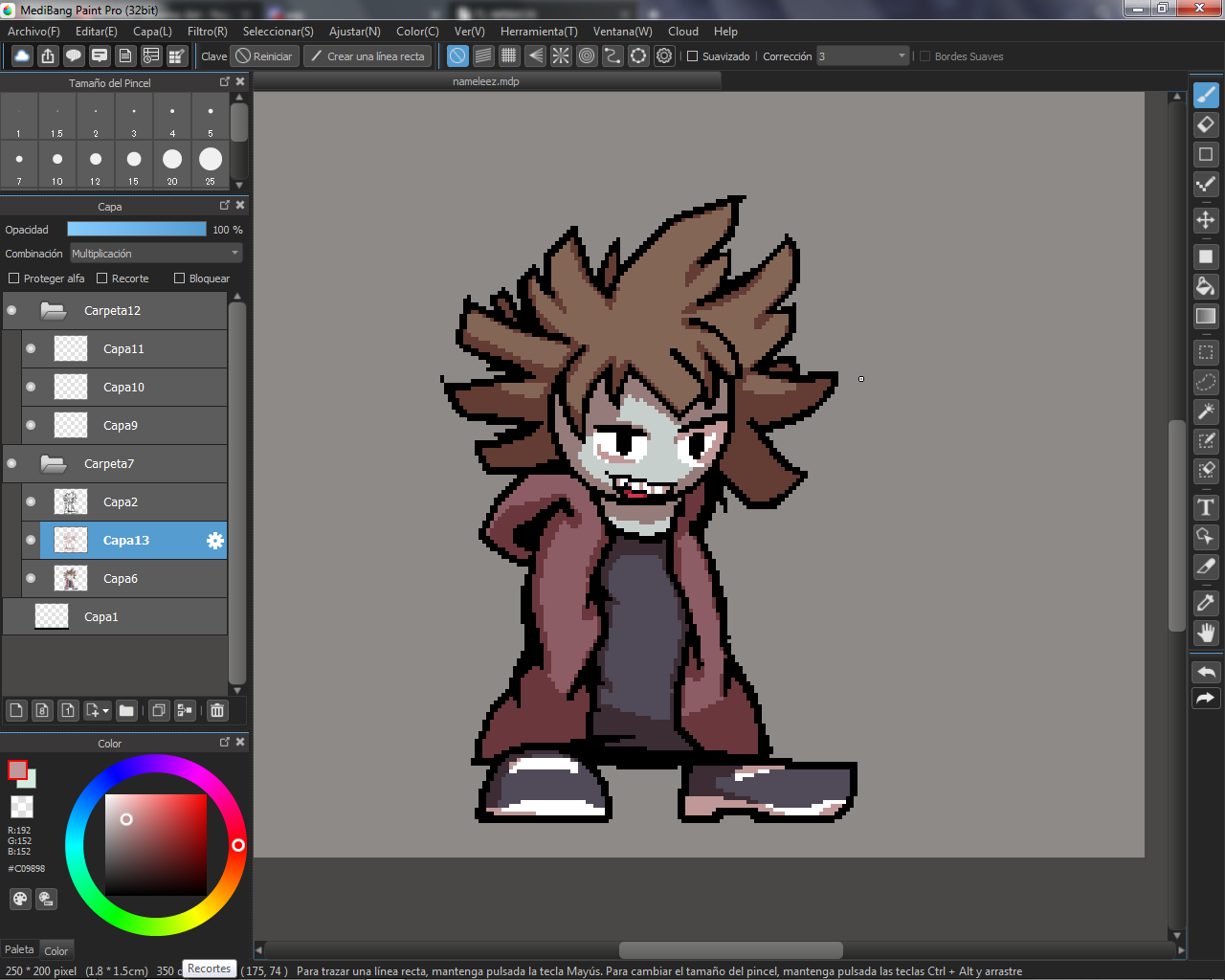Viewport: 1225px width, 980px height.
Task: Click the foreground color swatch
Action: click(17, 769)
